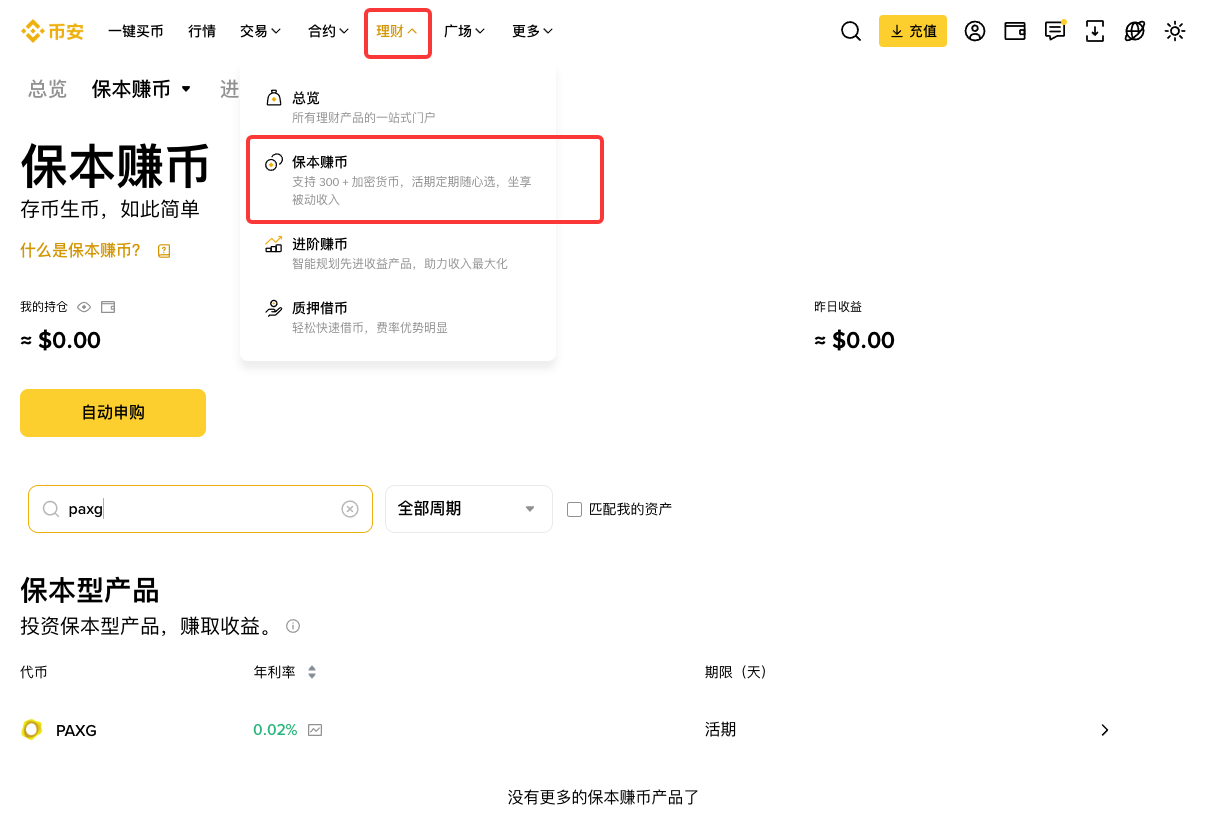View notifications via the chat bubble icon
This screenshot has height=837, width=1208.
(1054, 31)
